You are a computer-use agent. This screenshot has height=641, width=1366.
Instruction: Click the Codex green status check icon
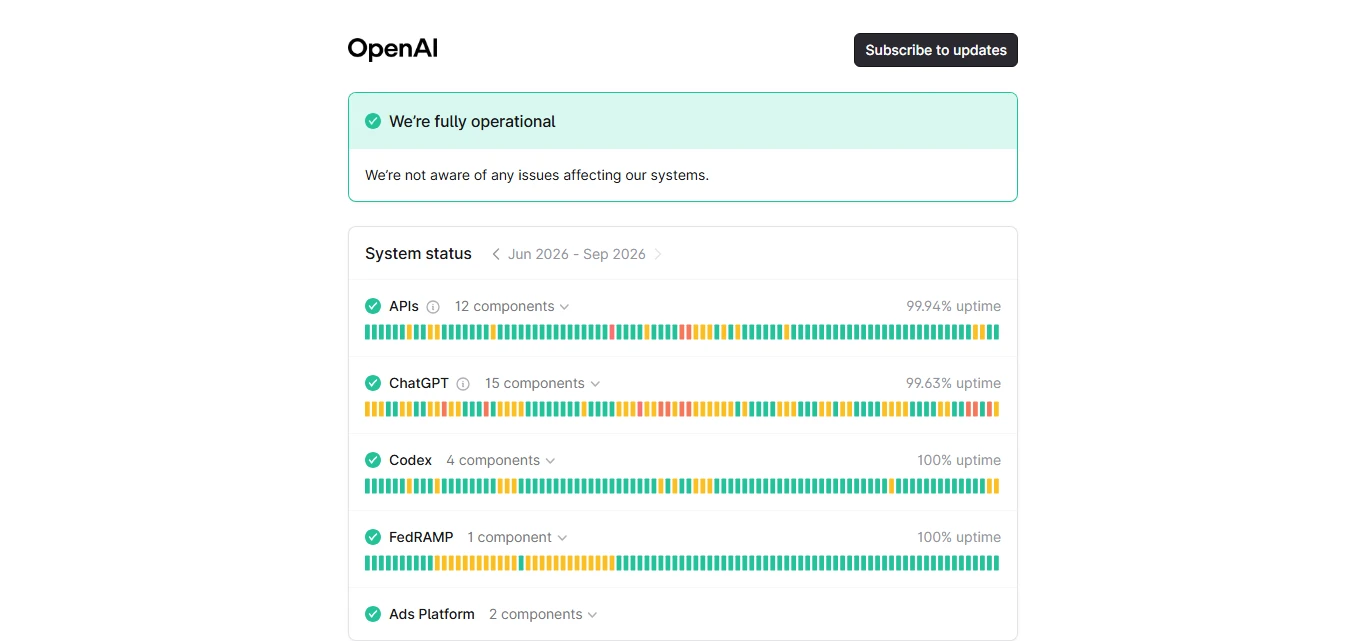pos(373,460)
